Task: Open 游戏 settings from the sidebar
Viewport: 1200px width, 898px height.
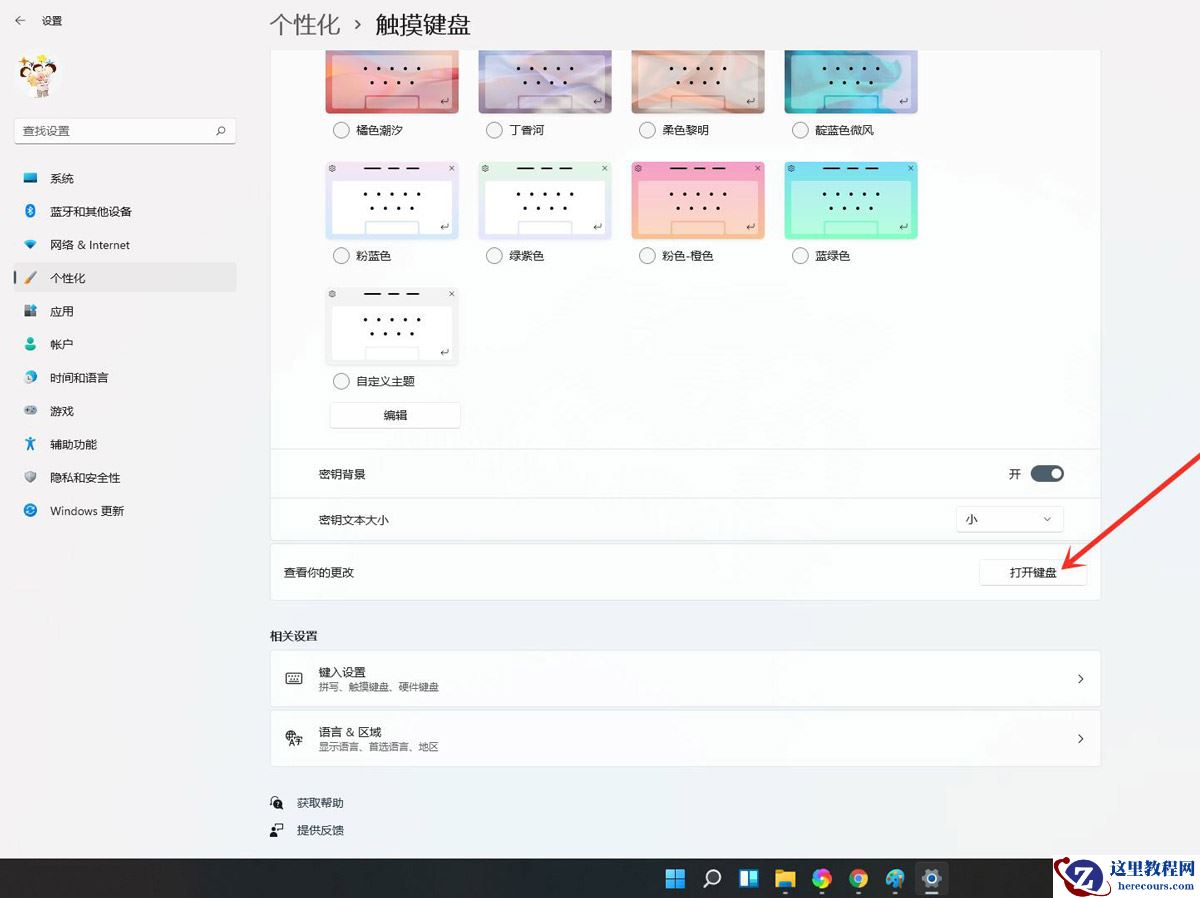Action: (x=61, y=410)
